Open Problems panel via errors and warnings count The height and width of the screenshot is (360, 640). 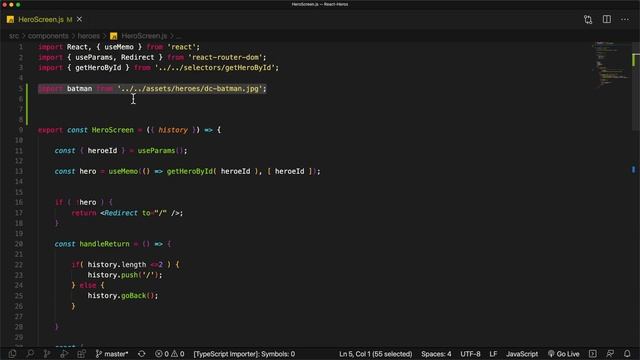point(169,354)
